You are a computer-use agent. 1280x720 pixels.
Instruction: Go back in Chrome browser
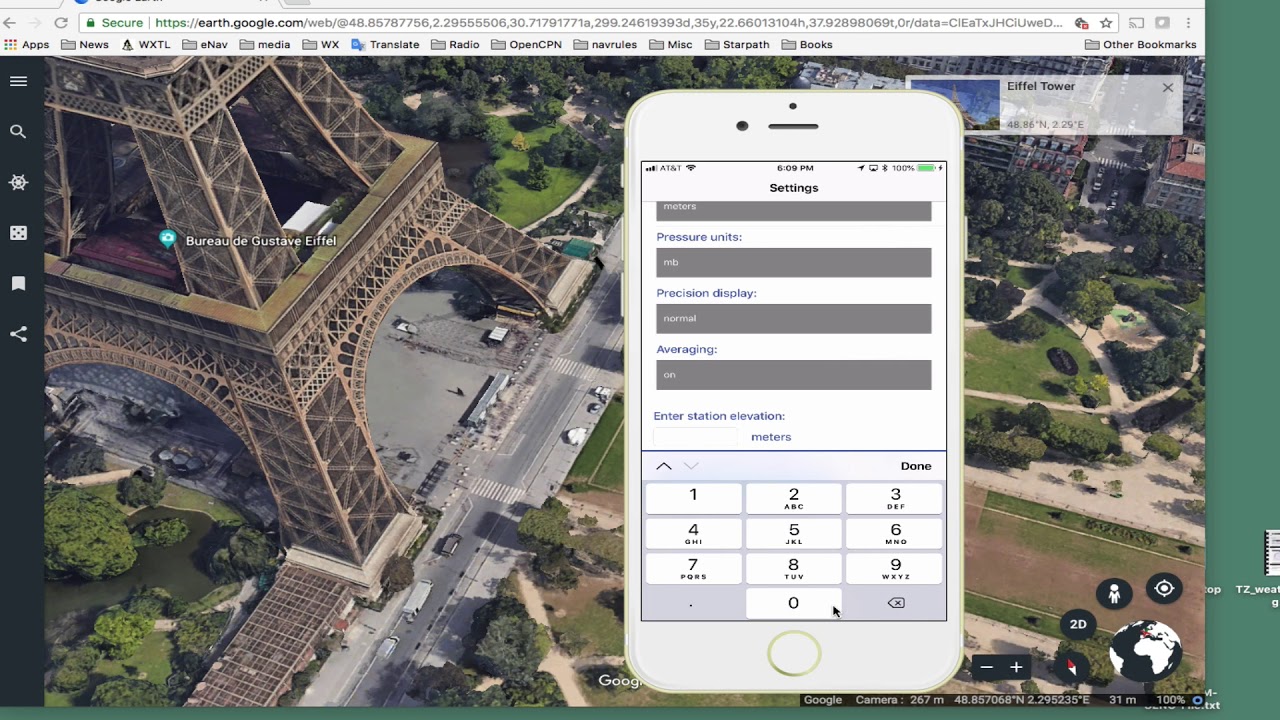10,22
